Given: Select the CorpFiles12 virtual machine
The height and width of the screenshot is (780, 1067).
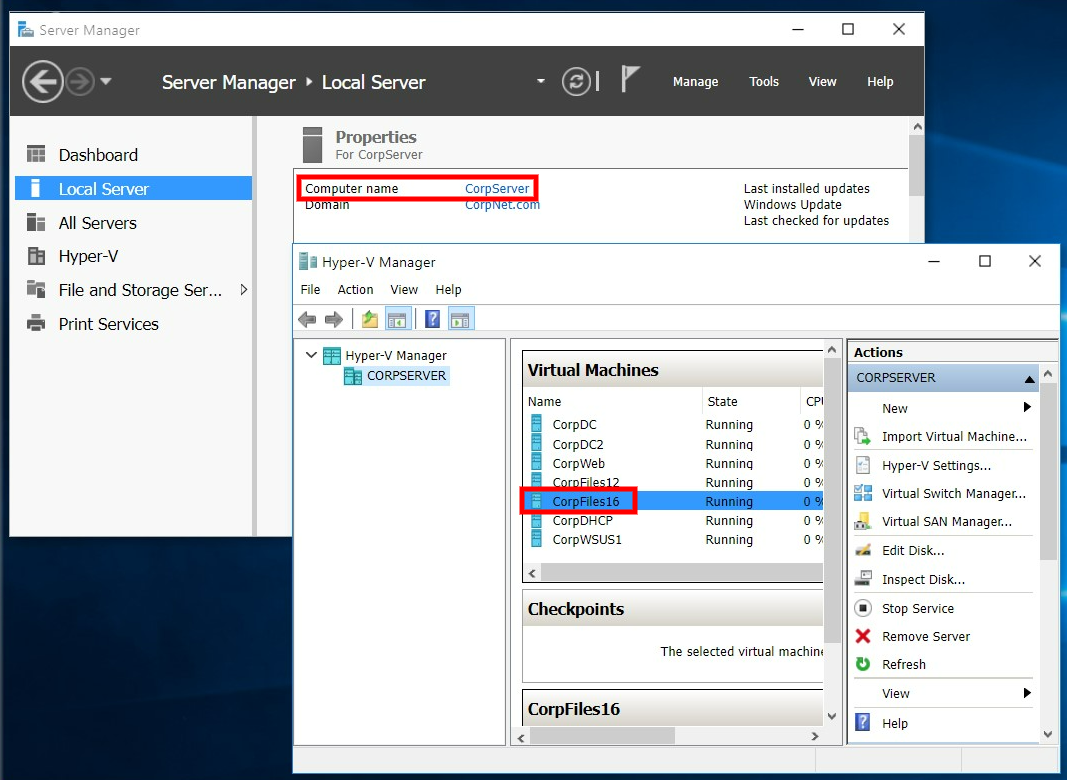Looking at the screenshot, I should pos(672,483).
